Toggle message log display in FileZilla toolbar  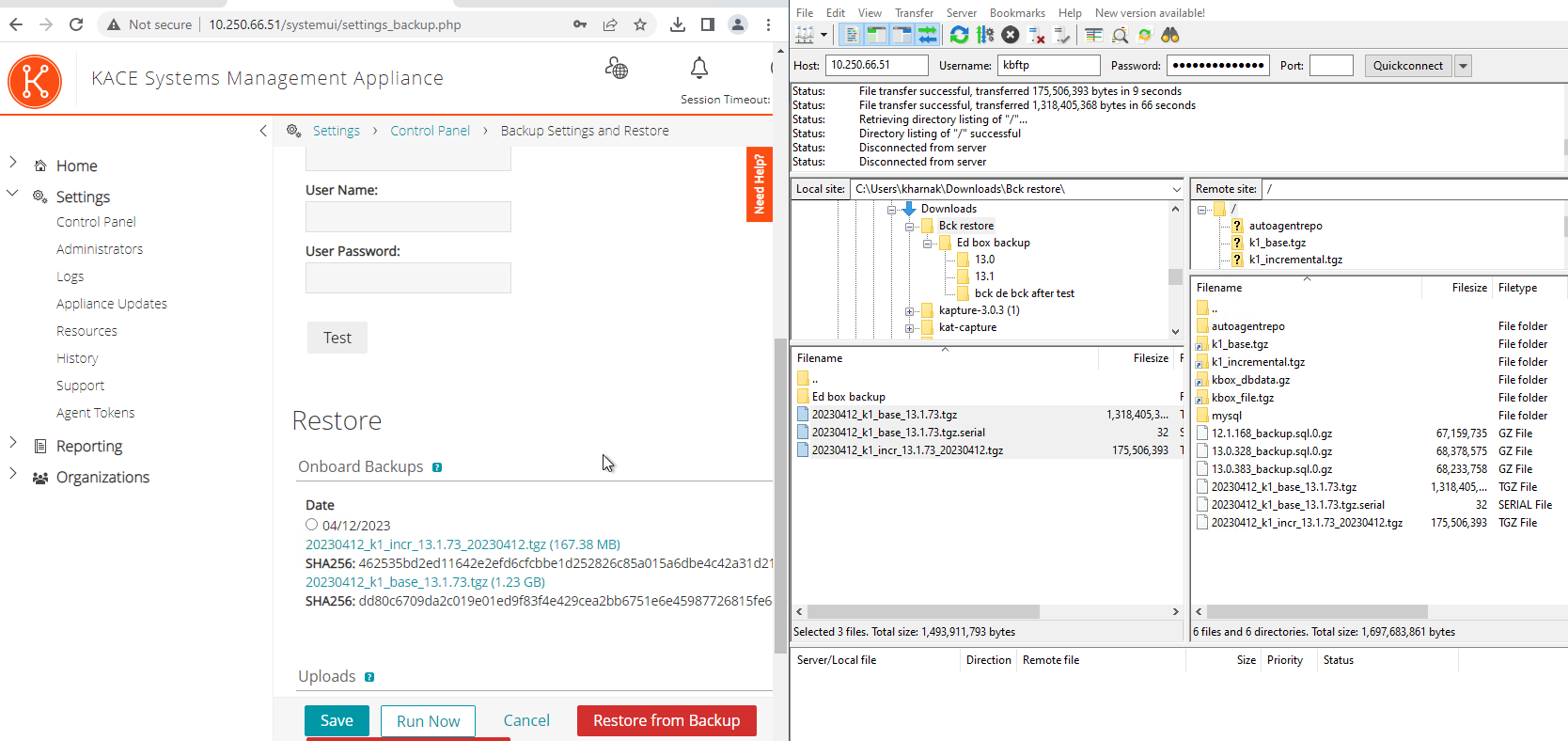[x=852, y=35]
